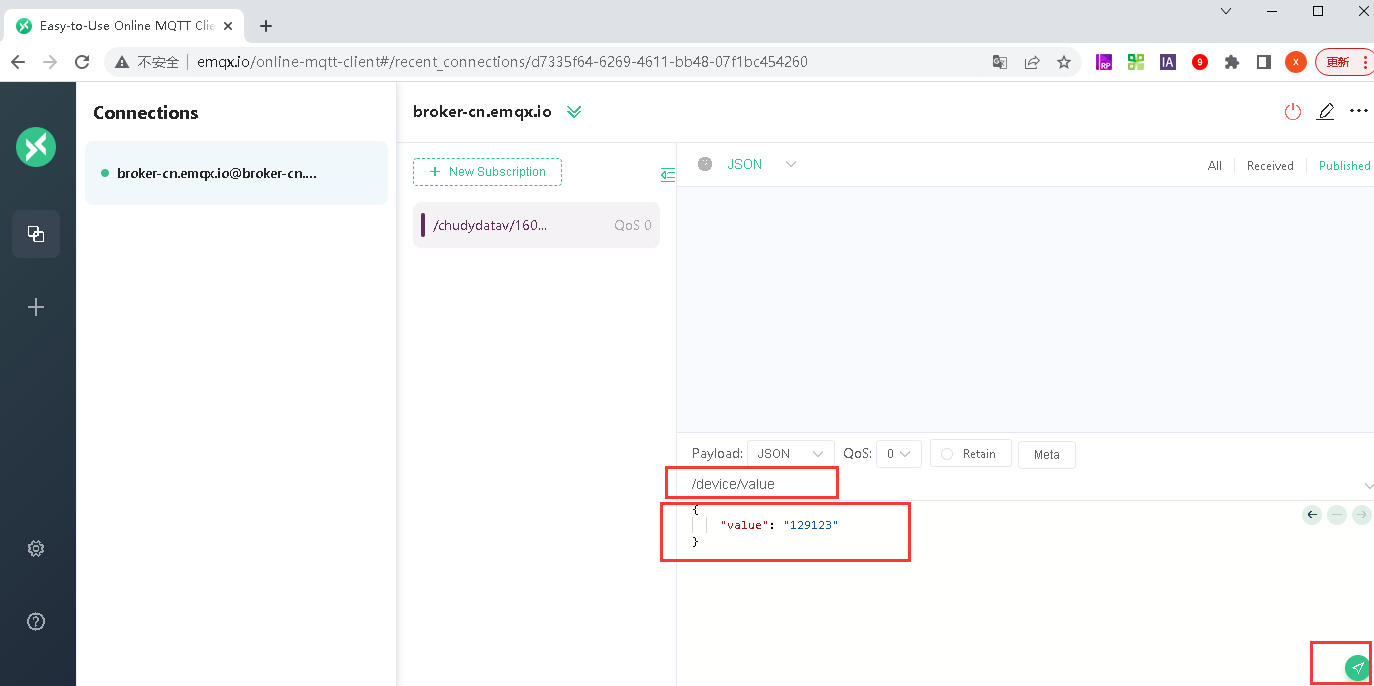Viewport: 1374px width, 686px height.
Task: Collapse the subscription list panel icon
Action: pos(668,175)
